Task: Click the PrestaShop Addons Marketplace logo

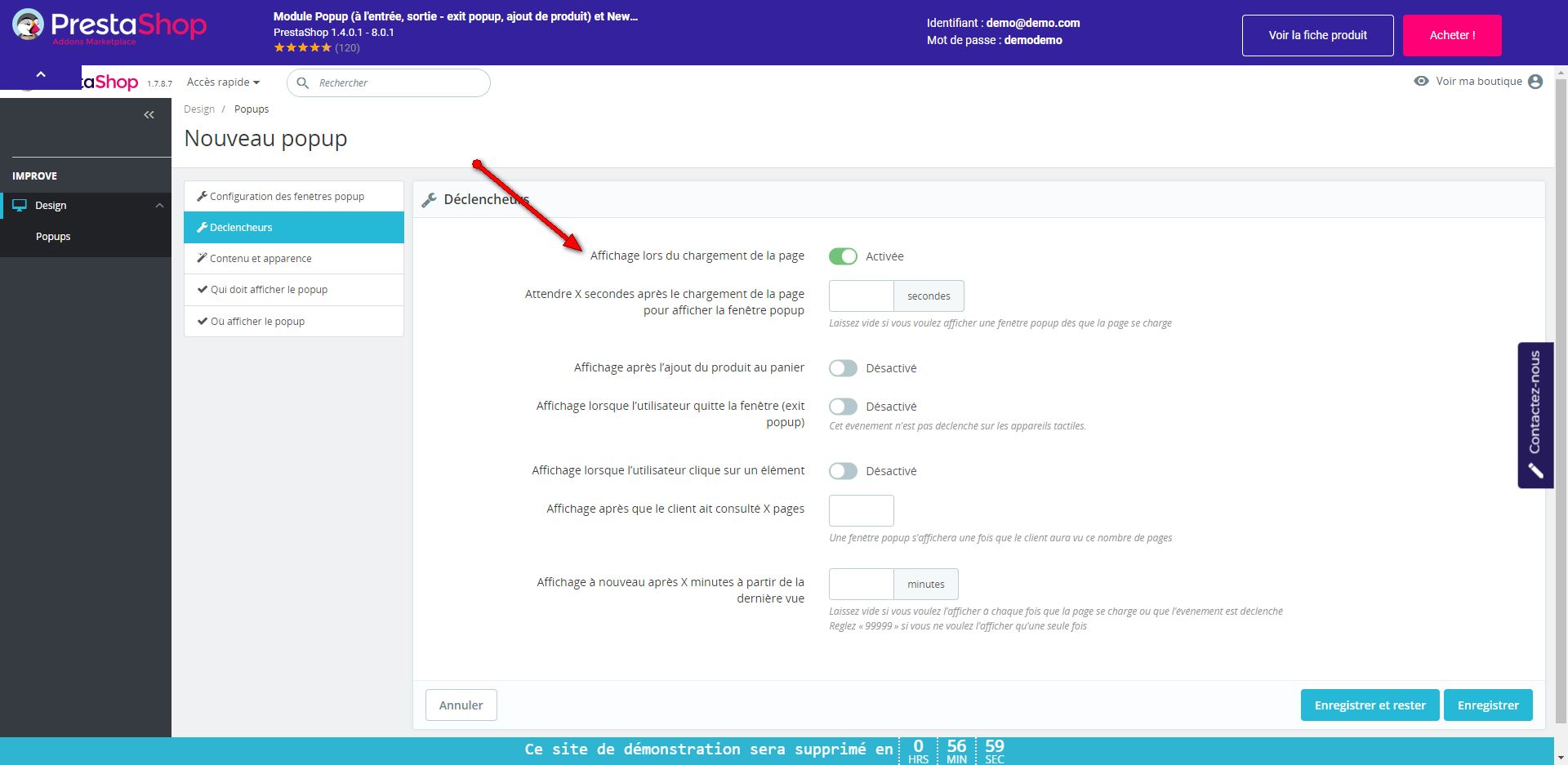Action: (x=109, y=26)
